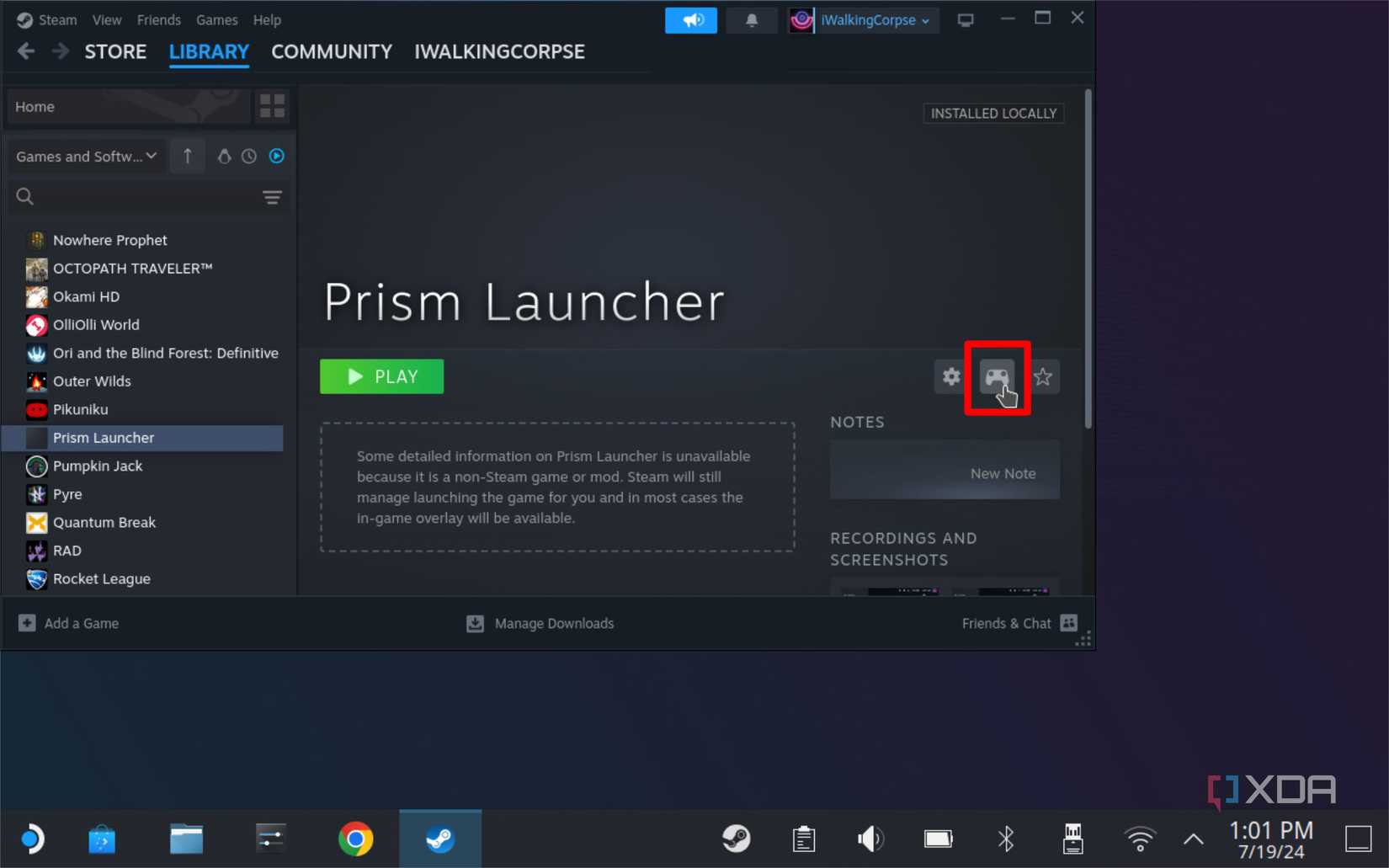Add Prism Launcher to favorites star

1043,376
